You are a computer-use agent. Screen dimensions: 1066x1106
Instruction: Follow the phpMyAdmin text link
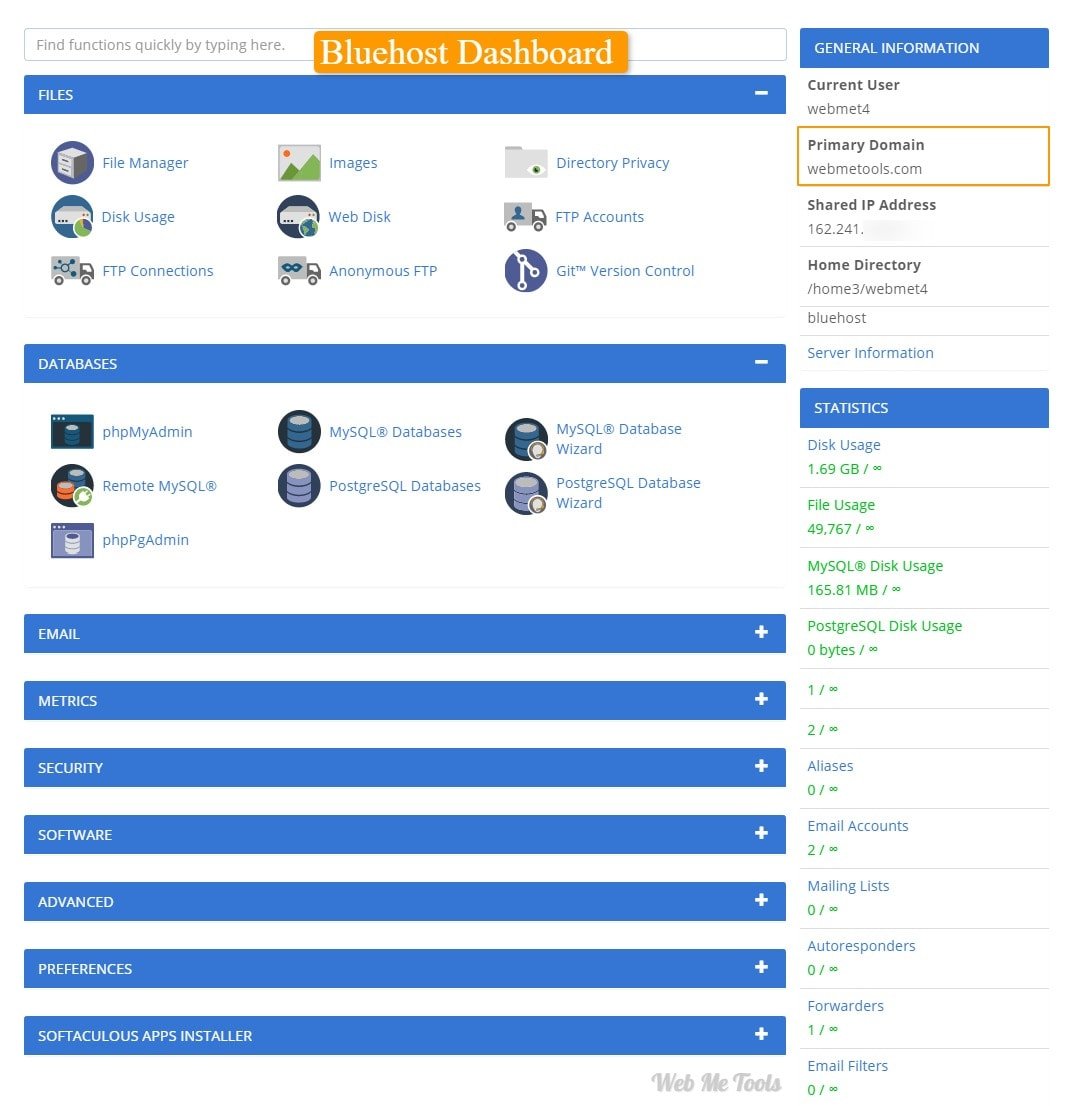[147, 432]
